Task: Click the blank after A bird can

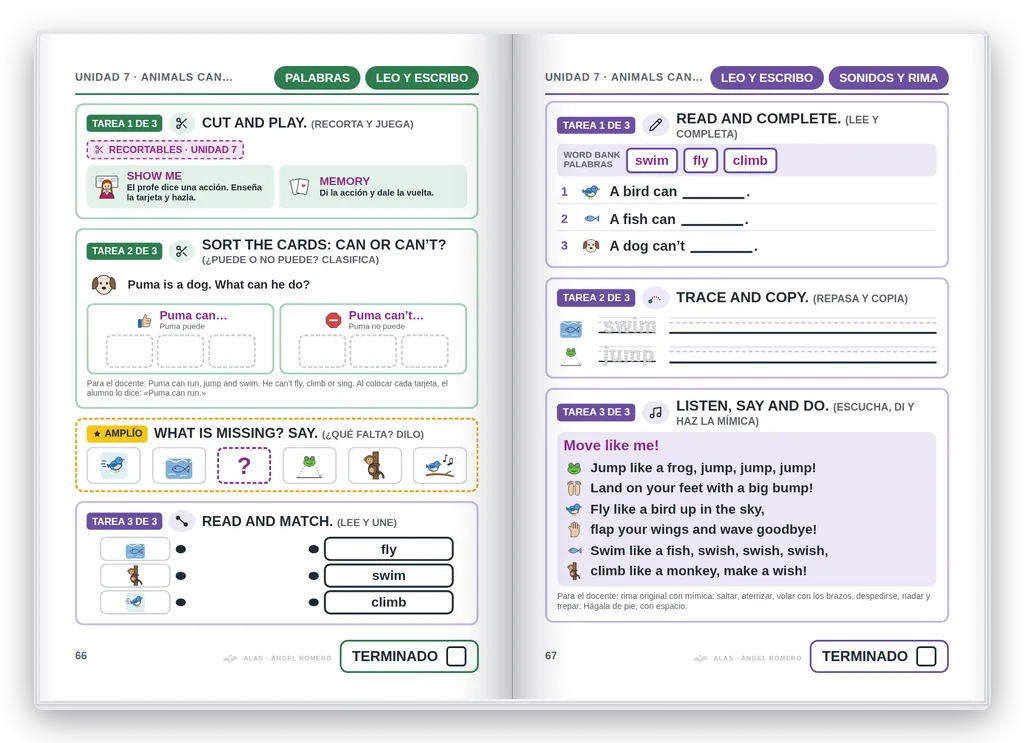Action: [x=713, y=193]
